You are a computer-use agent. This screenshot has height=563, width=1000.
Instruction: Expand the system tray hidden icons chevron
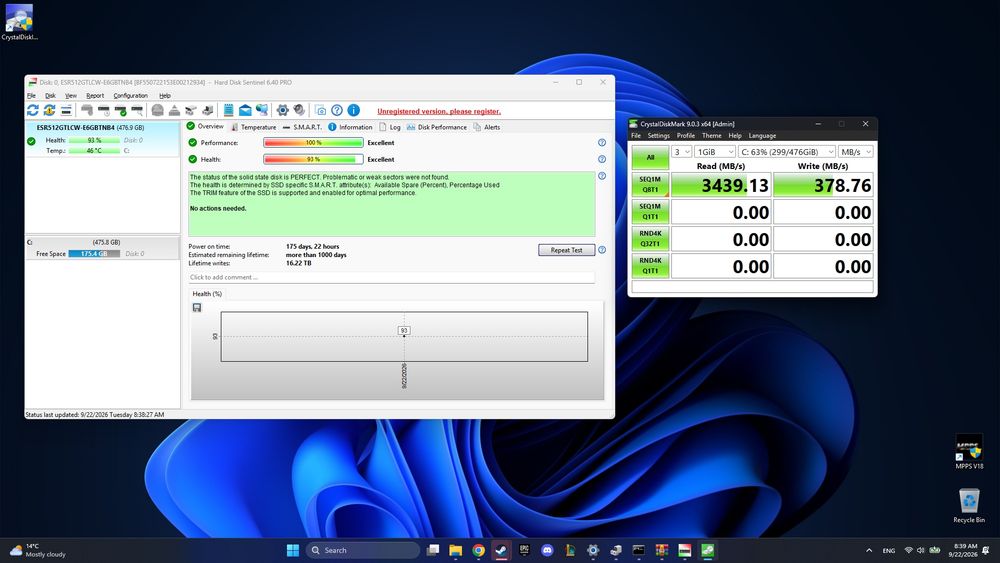(x=869, y=550)
